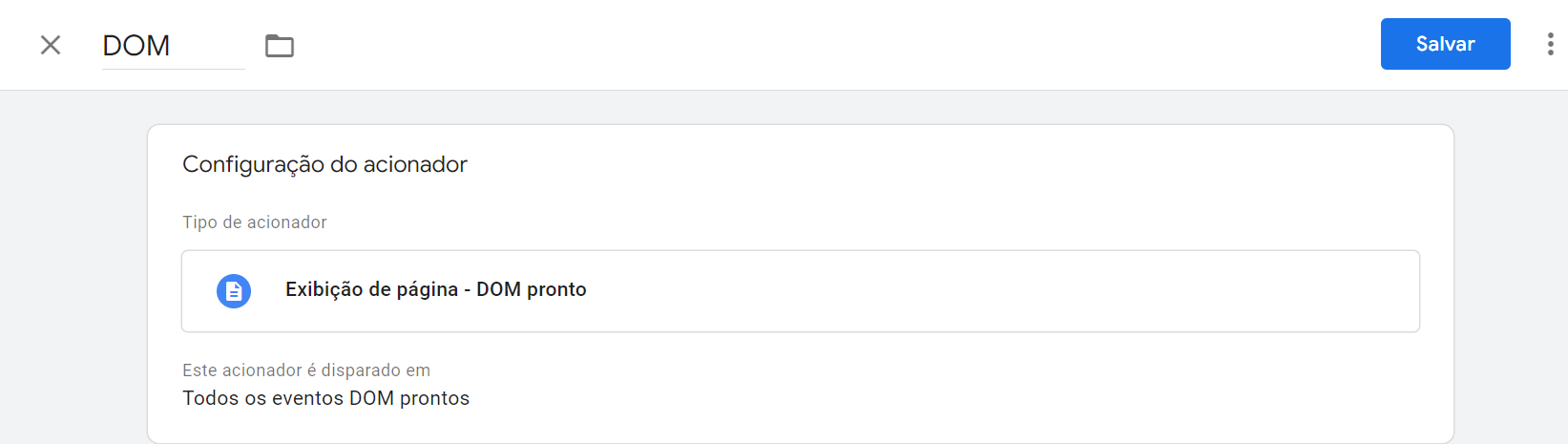The height and width of the screenshot is (444, 1568).
Task: Click the word 'acionador' in the card heading
Action: 415,164
